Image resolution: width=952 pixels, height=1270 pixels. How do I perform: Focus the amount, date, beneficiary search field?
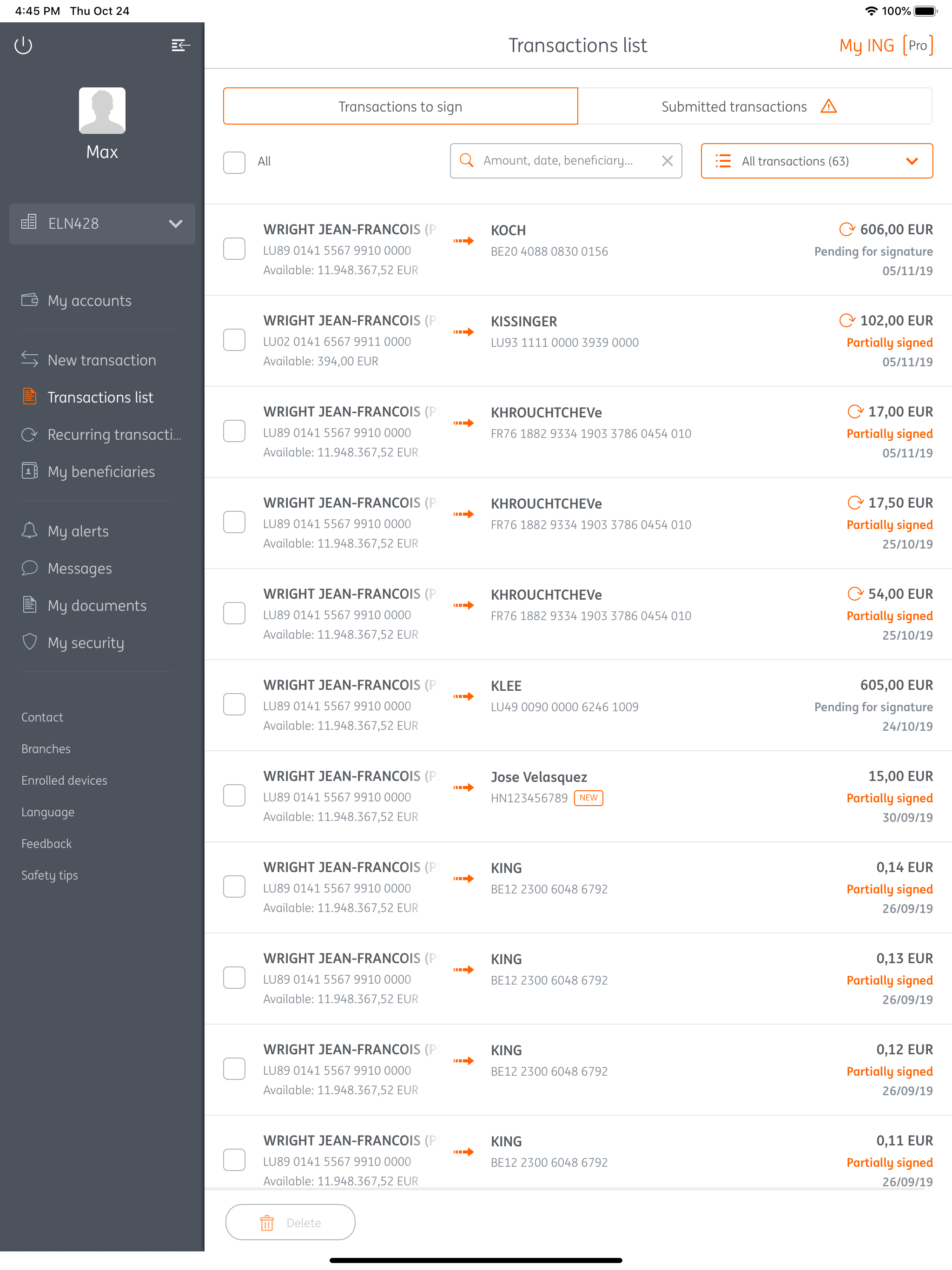(x=566, y=161)
